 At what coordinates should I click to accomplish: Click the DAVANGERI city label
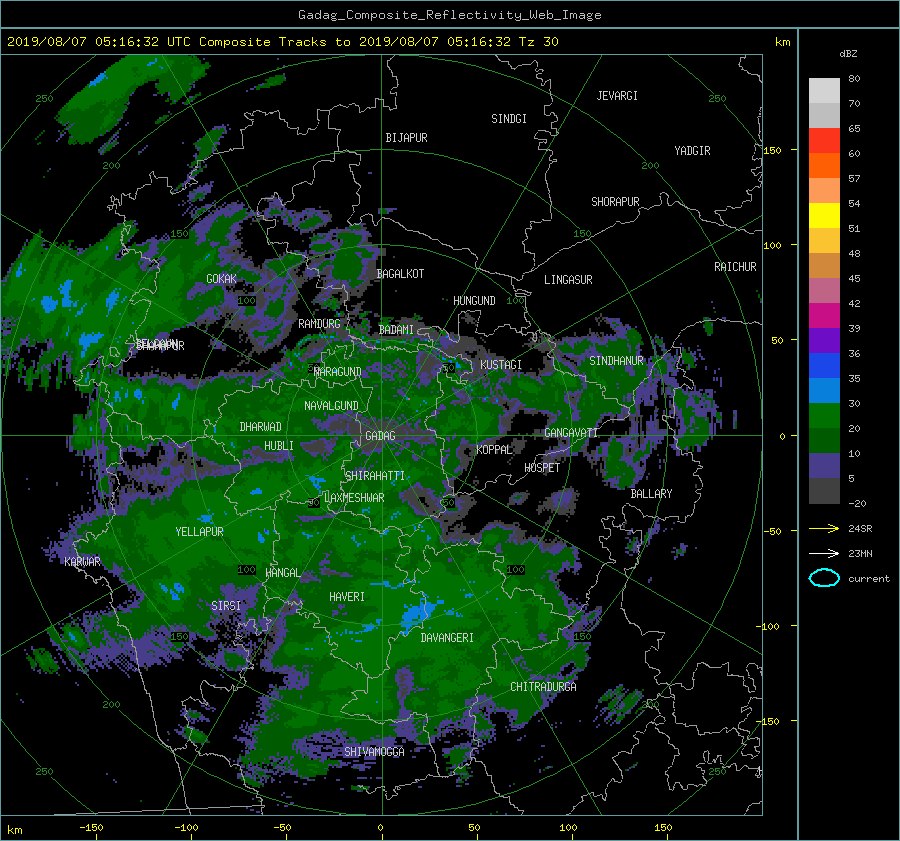coord(447,638)
